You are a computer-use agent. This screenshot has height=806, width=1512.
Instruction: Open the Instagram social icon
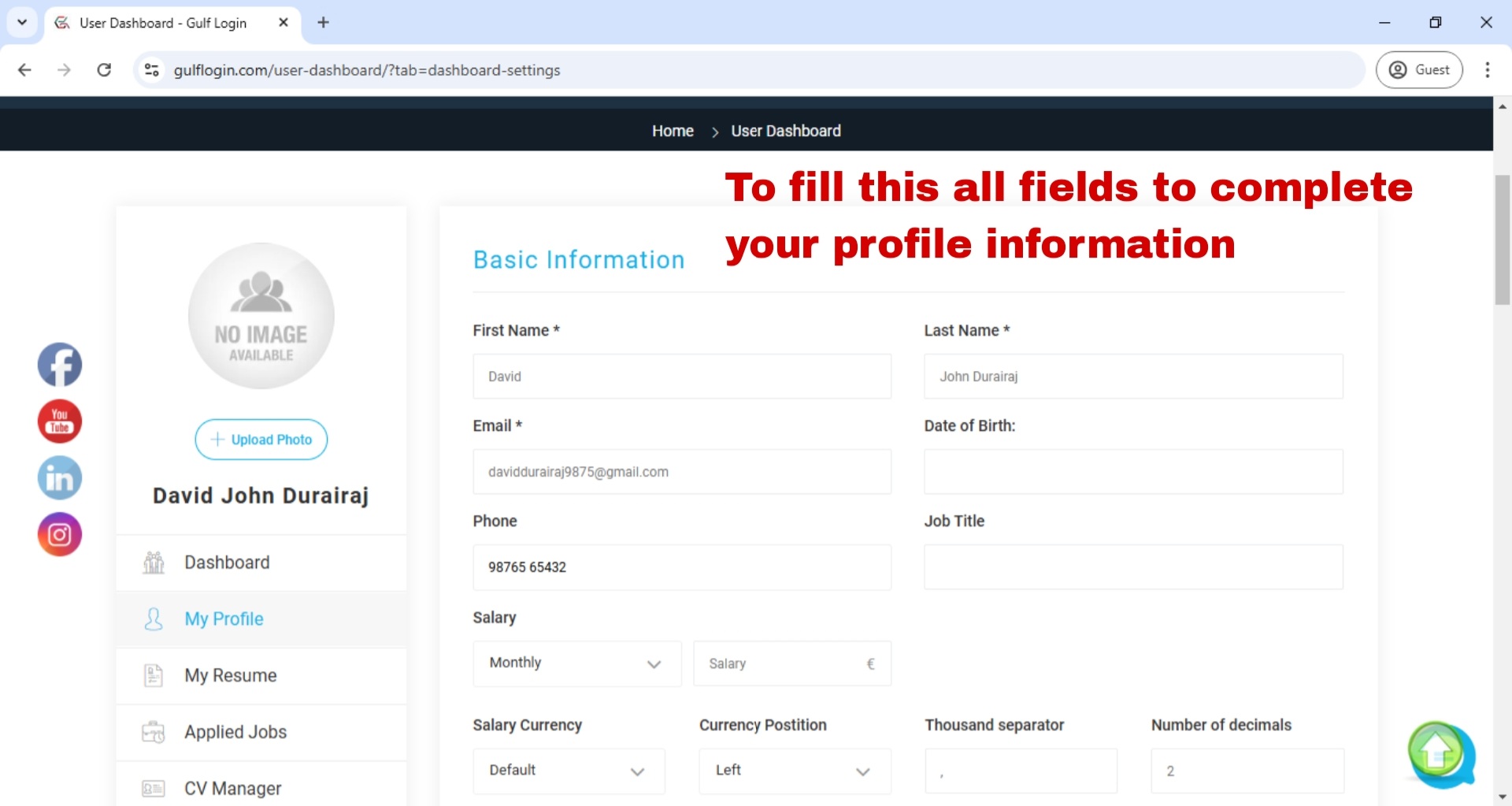click(59, 534)
